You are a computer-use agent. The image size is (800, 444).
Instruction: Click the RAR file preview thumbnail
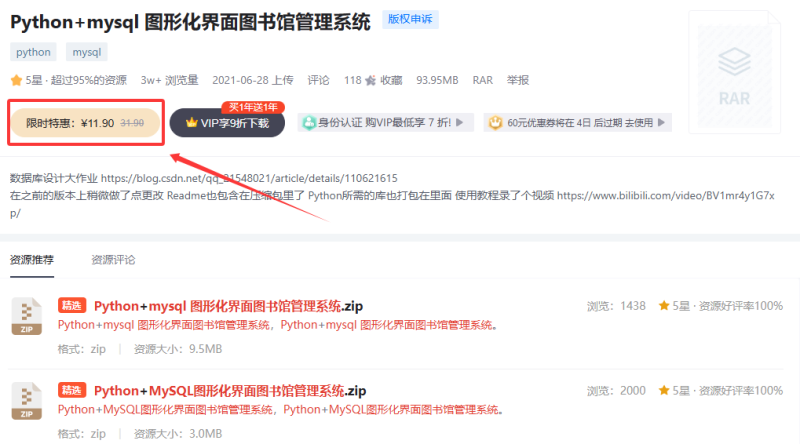coord(734,72)
